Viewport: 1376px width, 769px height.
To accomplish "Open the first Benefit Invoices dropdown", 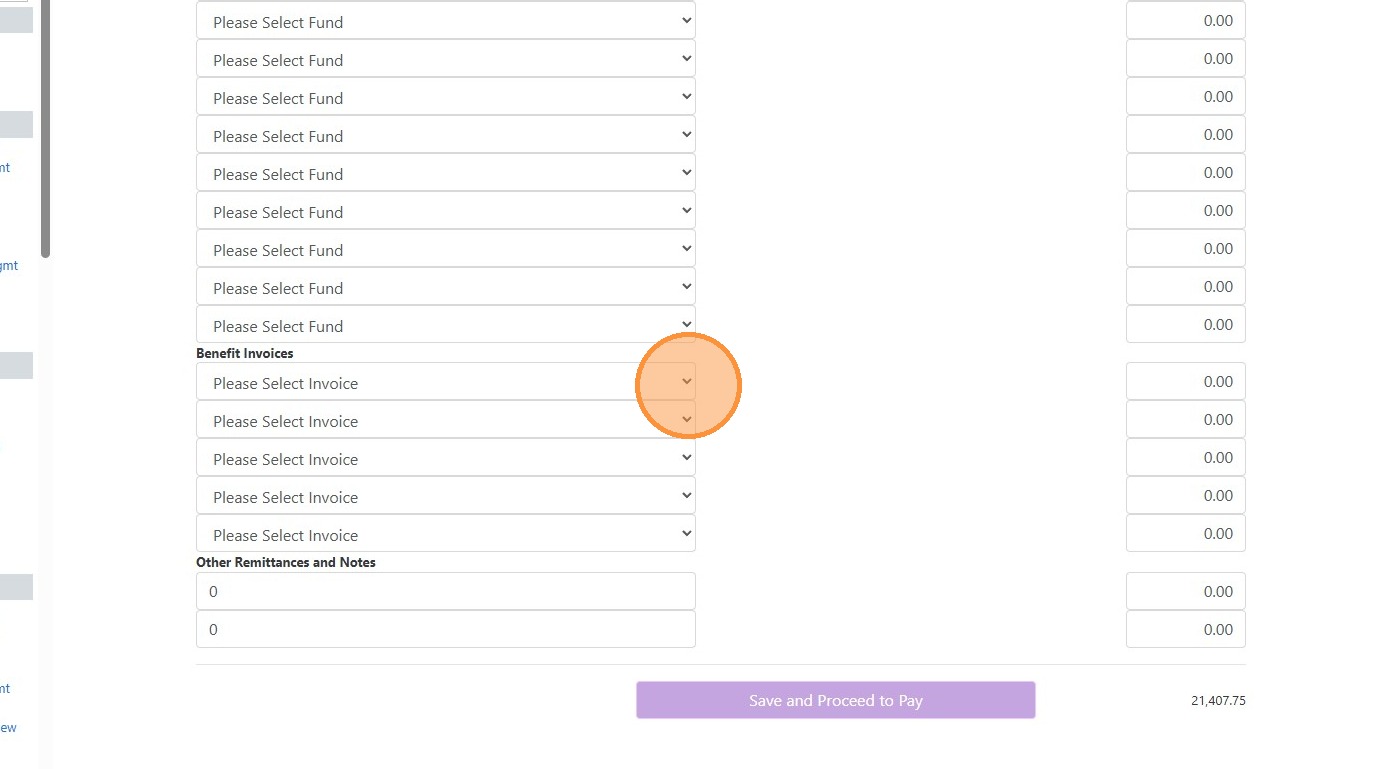I will pos(445,383).
